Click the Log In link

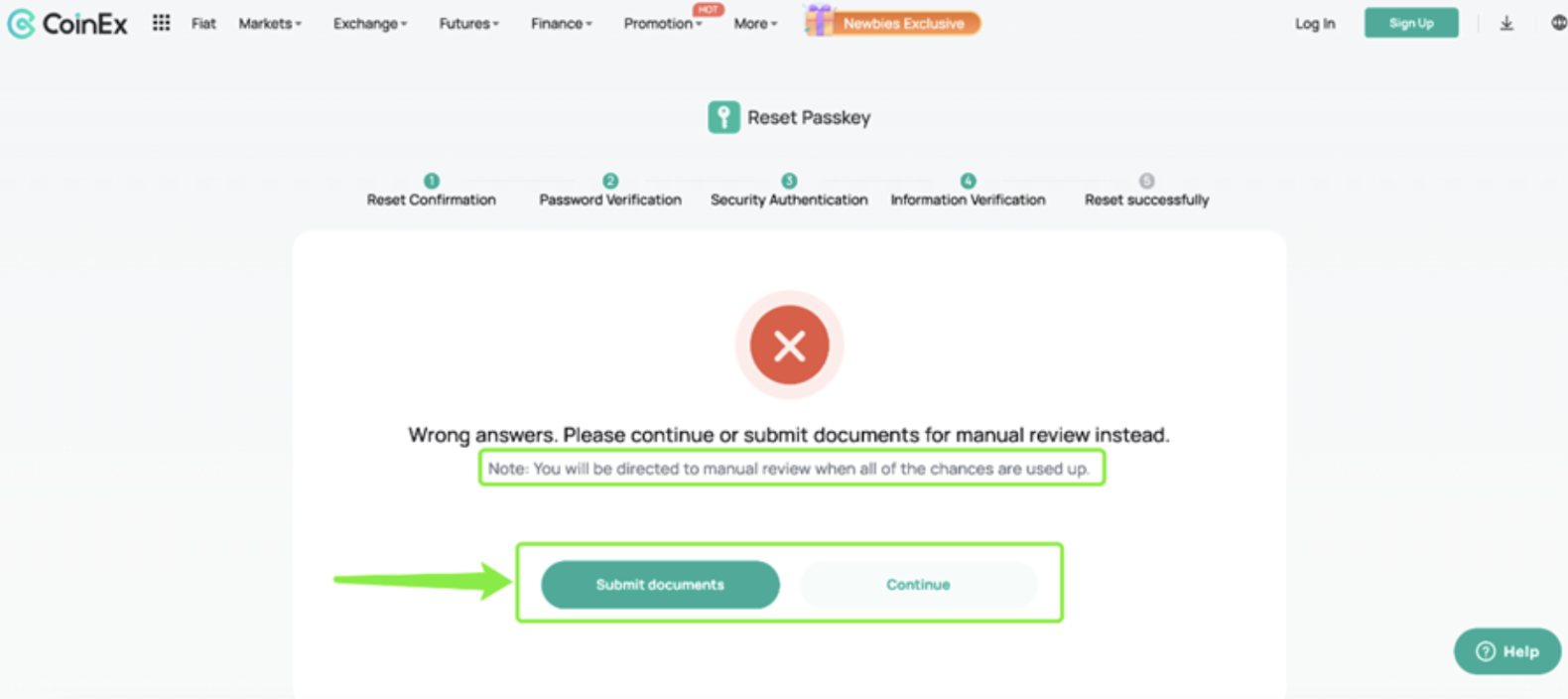point(1315,24)
